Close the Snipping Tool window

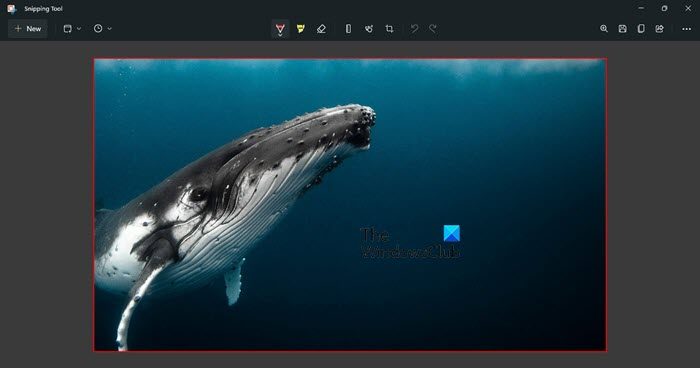[688, 8]
